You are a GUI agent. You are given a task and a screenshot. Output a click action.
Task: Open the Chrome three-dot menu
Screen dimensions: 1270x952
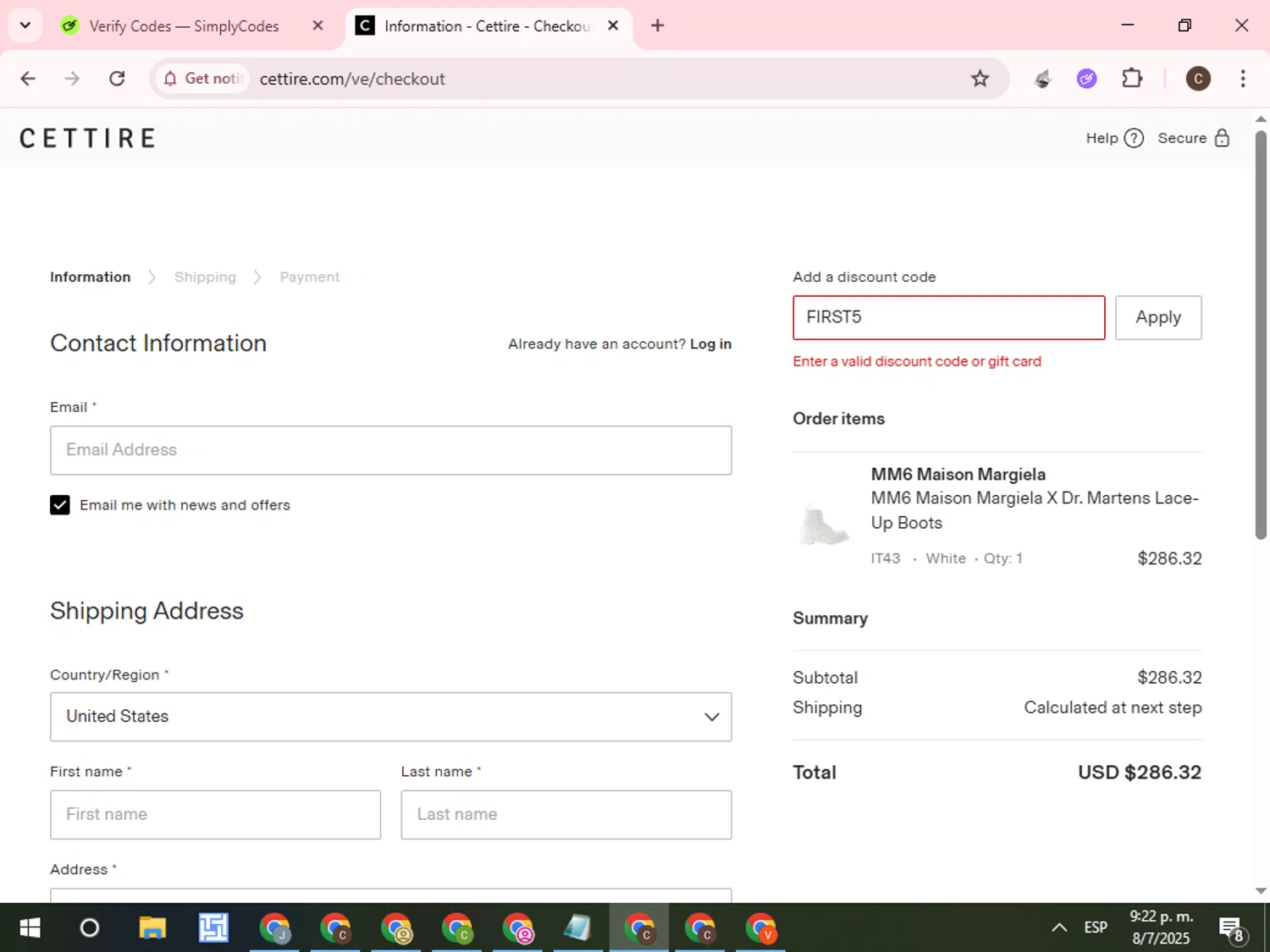pos(1243,79)
